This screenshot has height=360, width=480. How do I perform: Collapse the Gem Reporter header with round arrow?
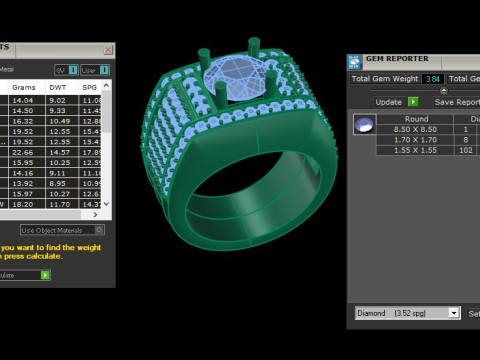pos(443,90)
